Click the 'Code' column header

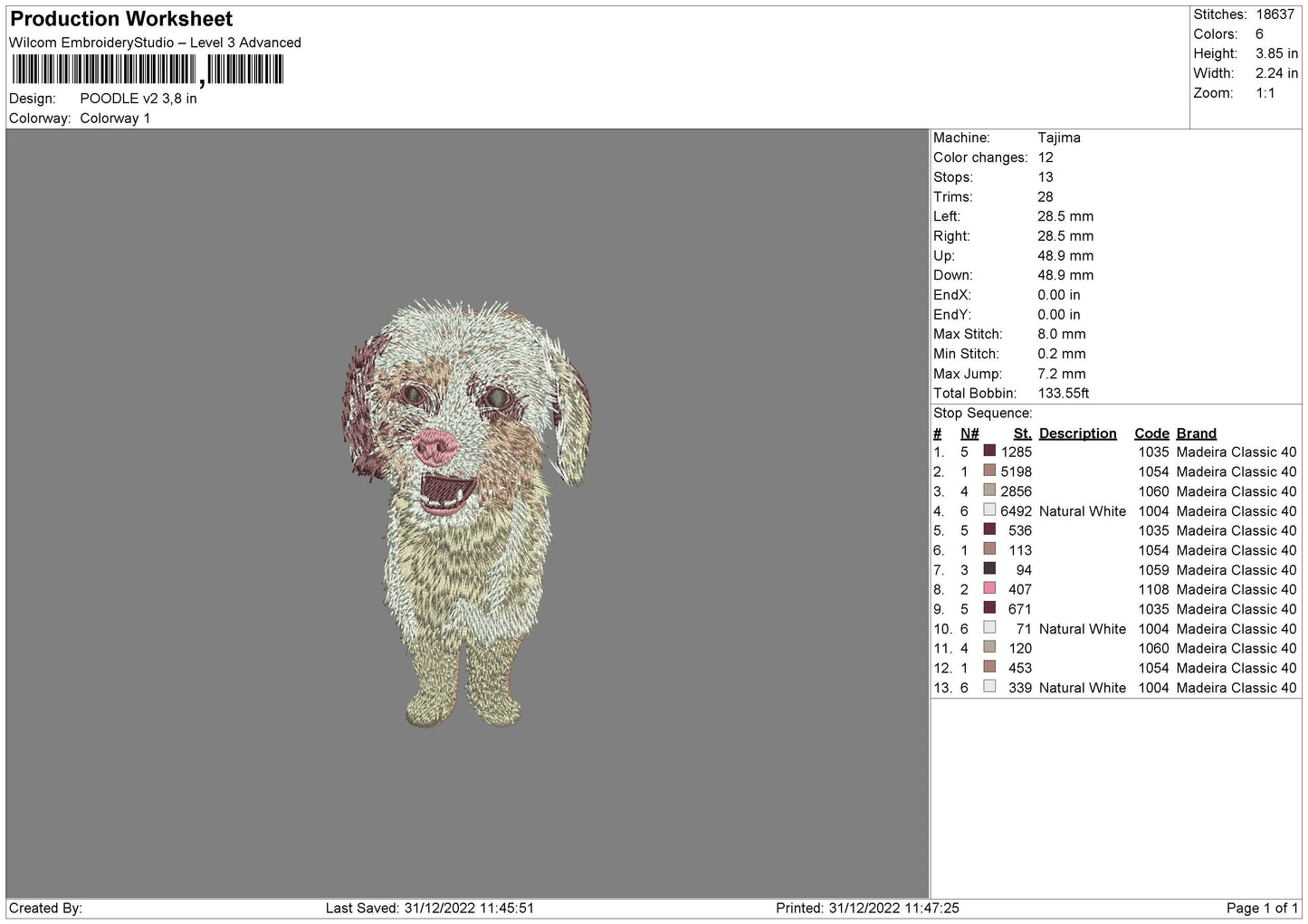[x=1151, y=433]
